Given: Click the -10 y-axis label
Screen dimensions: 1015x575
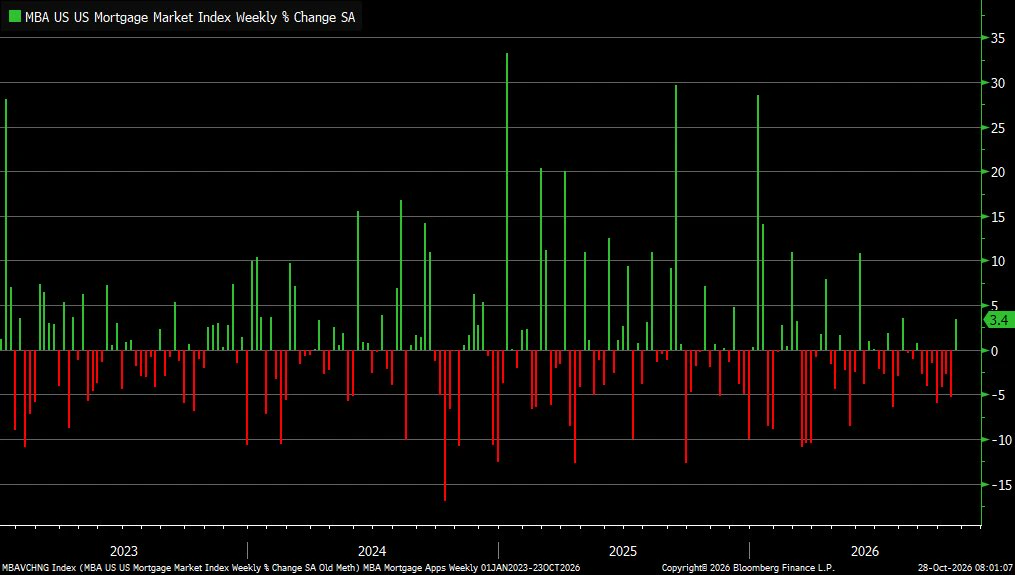Looking at the screenshot, I should [x=1001, y=440].
